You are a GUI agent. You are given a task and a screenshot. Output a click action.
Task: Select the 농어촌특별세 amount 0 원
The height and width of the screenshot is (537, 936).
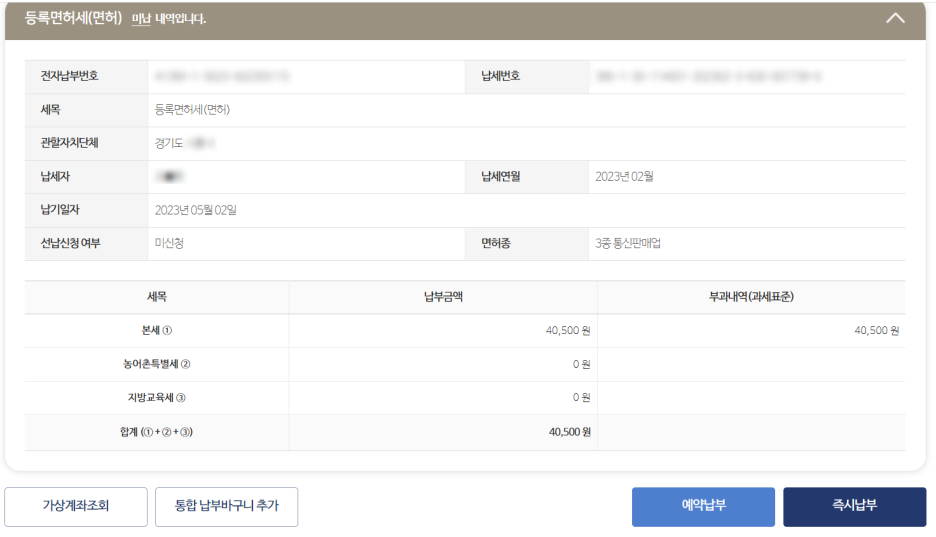click(581, 364)
